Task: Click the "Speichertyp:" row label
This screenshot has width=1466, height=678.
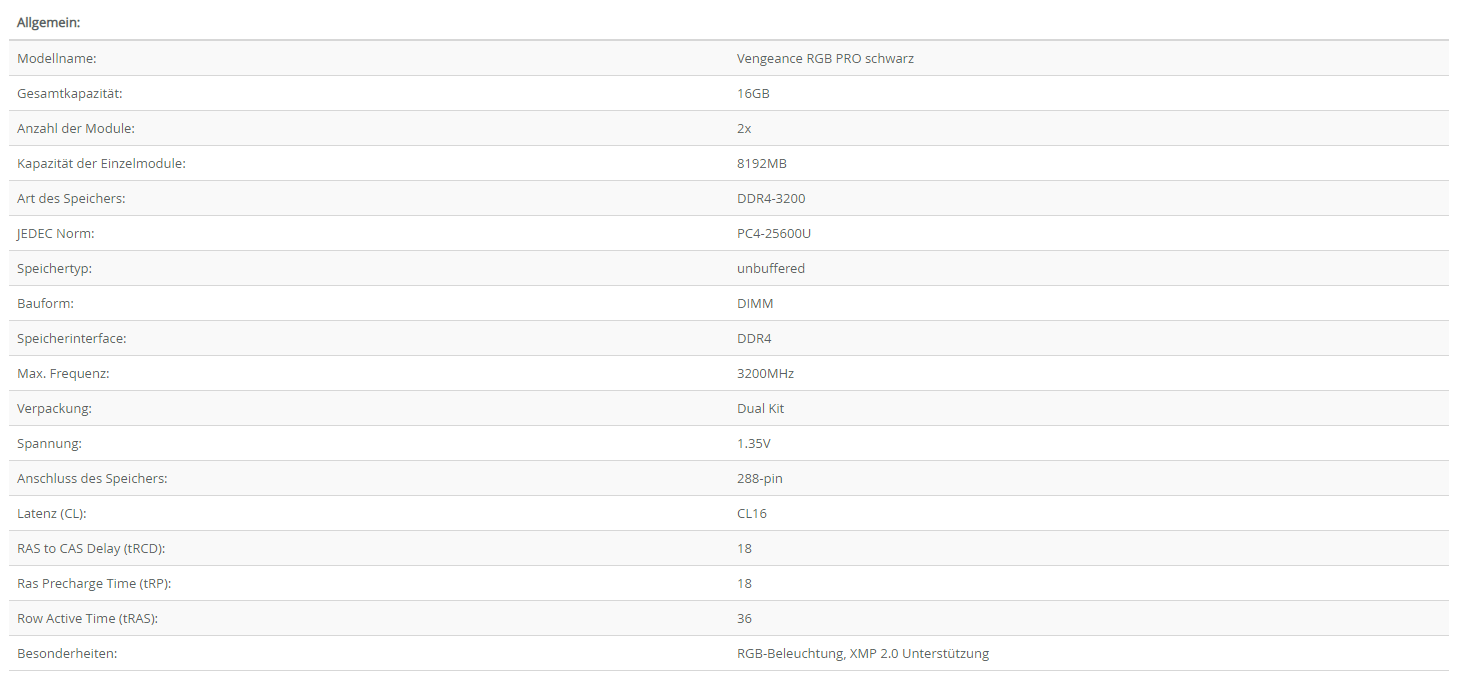Action: (55, 269)
